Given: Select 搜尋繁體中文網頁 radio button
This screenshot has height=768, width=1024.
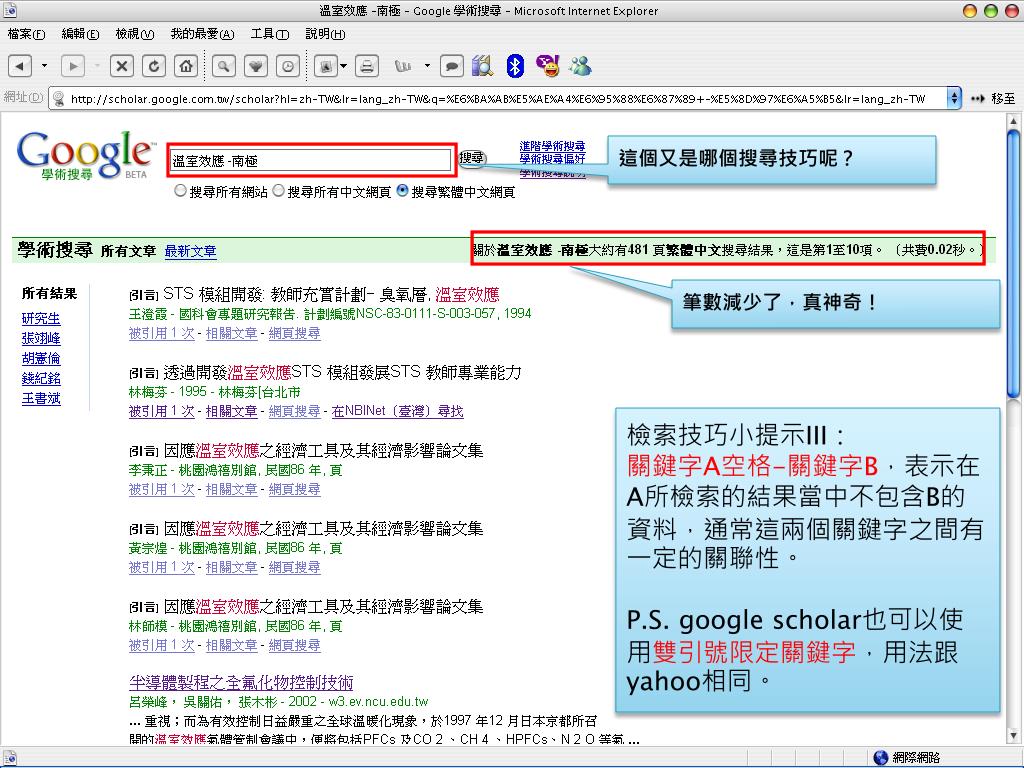Looking at the screenshot, I should 402,191.
